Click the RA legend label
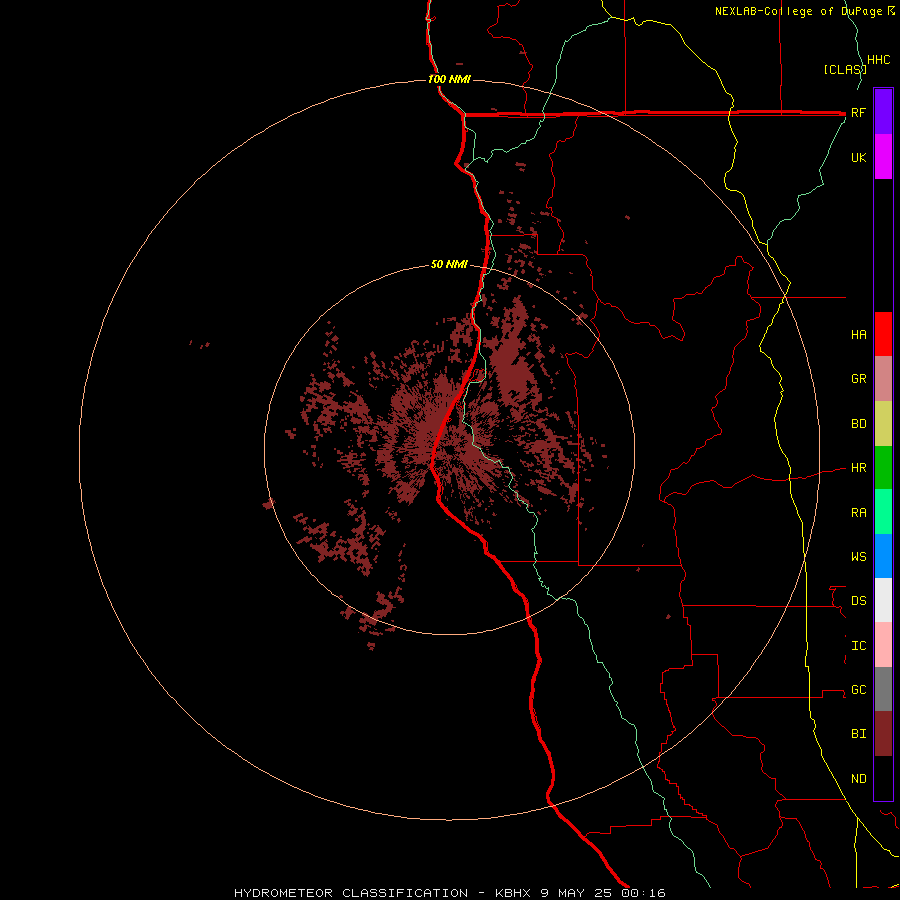The height and width of the screenshot is (900, 900). coord(858,512)
